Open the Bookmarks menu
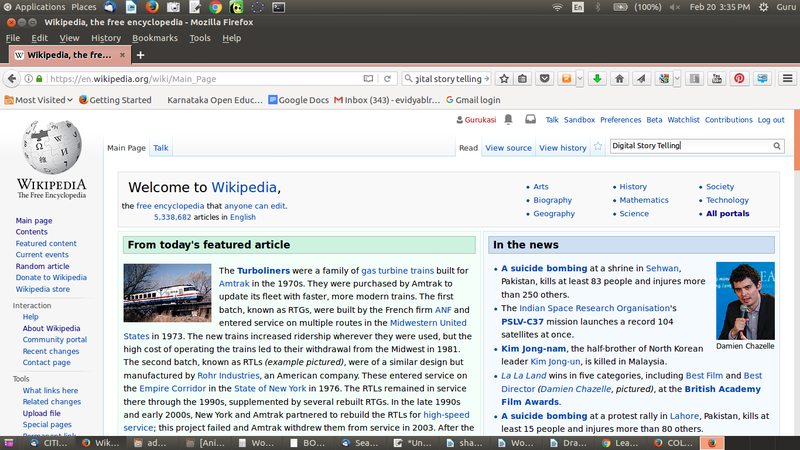This screenshot has height=450, width=800. [155, 38]
